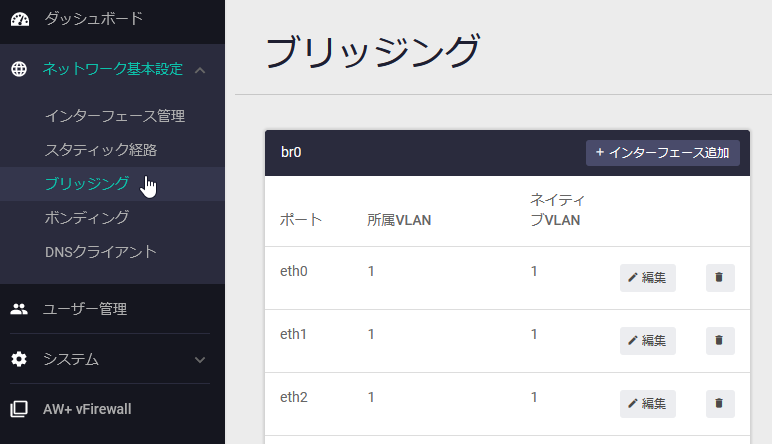Select ボンディング menu item
This screenshot has width=772, height=444.
coord(87,218)
